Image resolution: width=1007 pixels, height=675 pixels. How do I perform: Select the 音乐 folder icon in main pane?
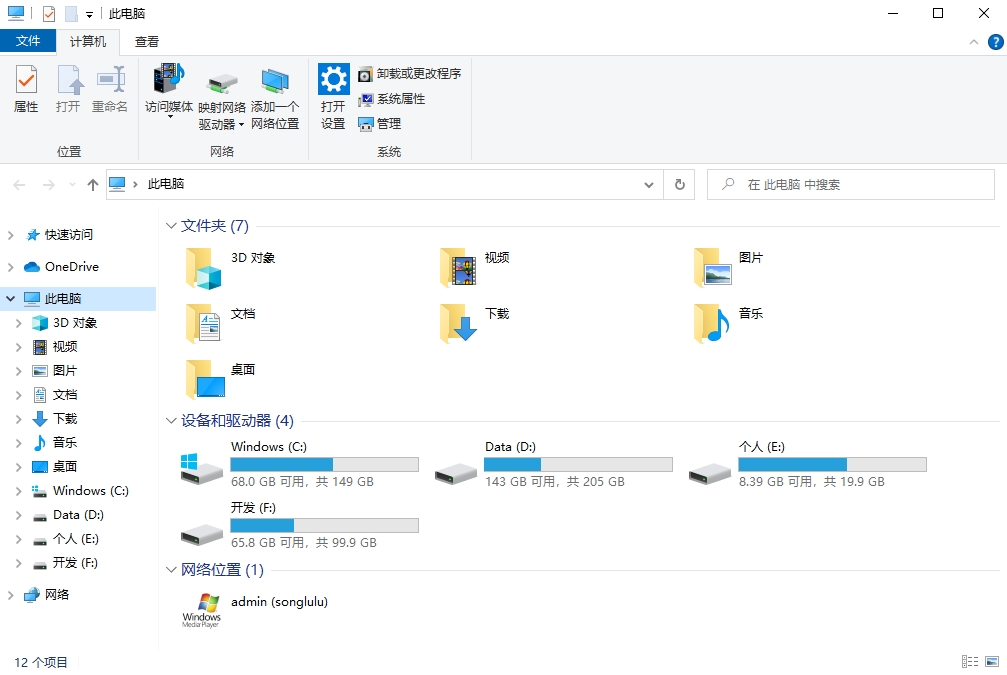click(x=712, y=323)
